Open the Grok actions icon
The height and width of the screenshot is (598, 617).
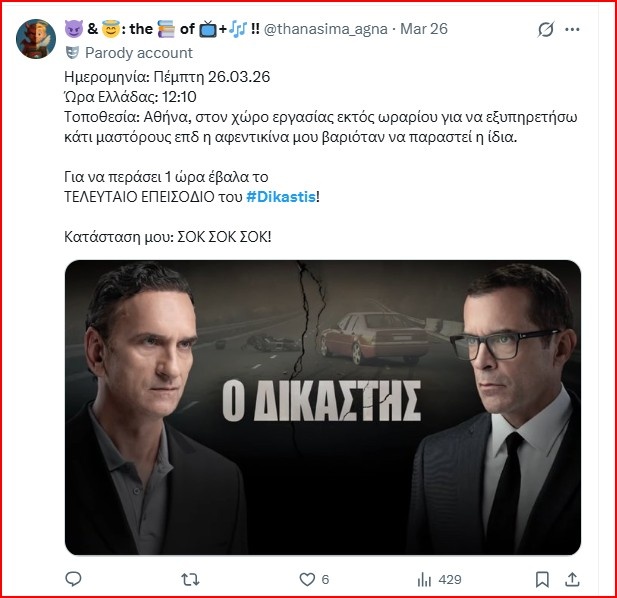click(x=546, y=31)
